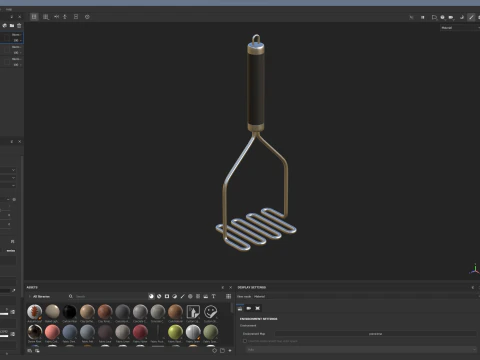Filter assets by the dotted circle alphas icon
Screen dimensions: 480x360
(x=190, y=296)
